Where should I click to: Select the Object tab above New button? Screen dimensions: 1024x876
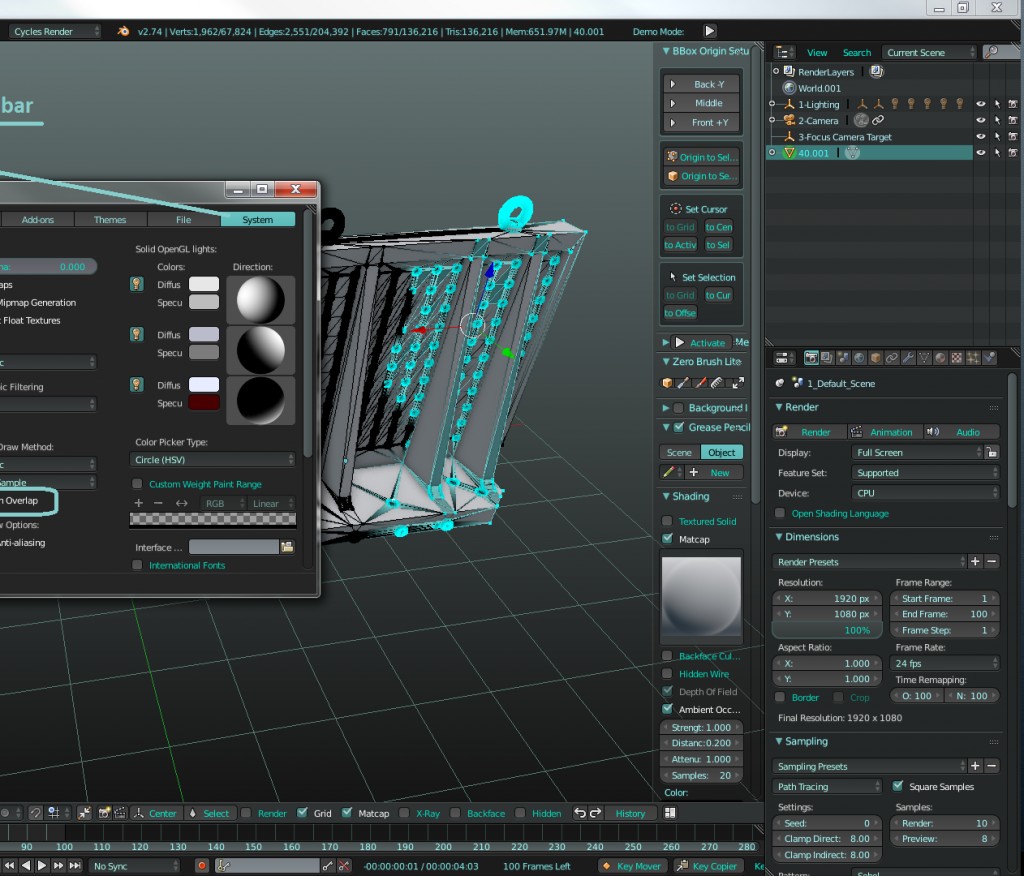[x=723, y=452]
